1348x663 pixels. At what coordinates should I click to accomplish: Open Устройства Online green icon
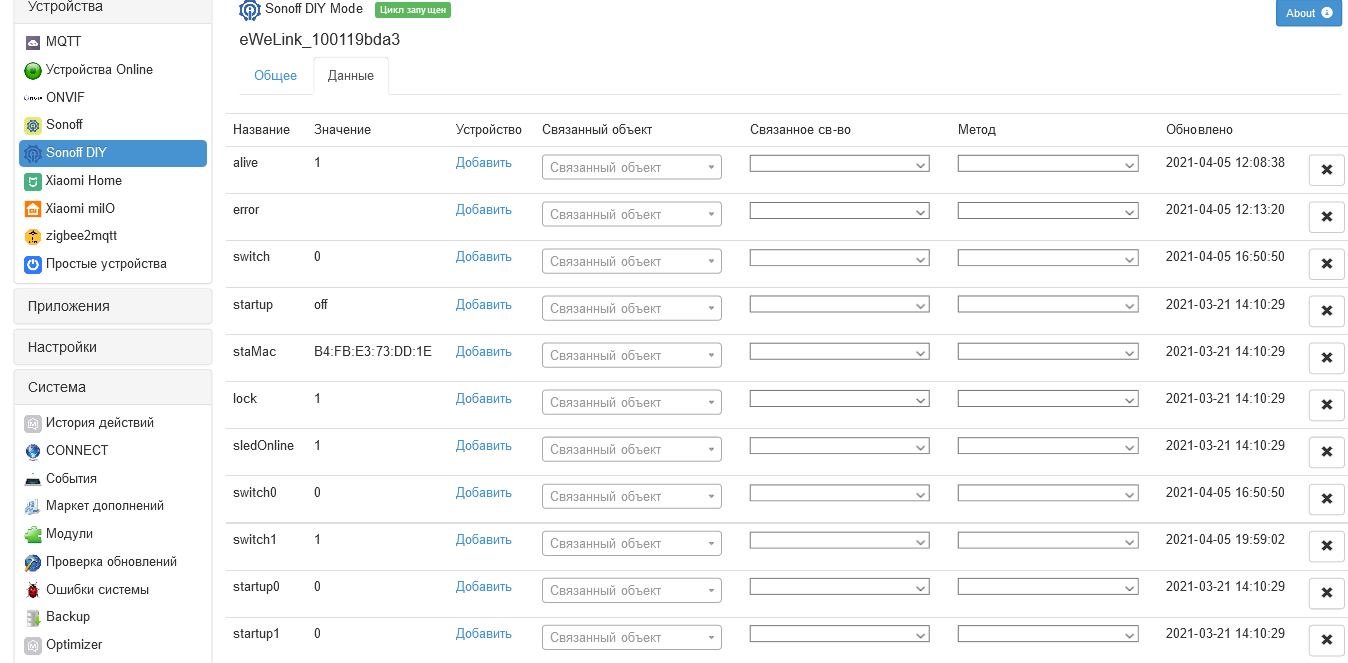coord(33,70)
